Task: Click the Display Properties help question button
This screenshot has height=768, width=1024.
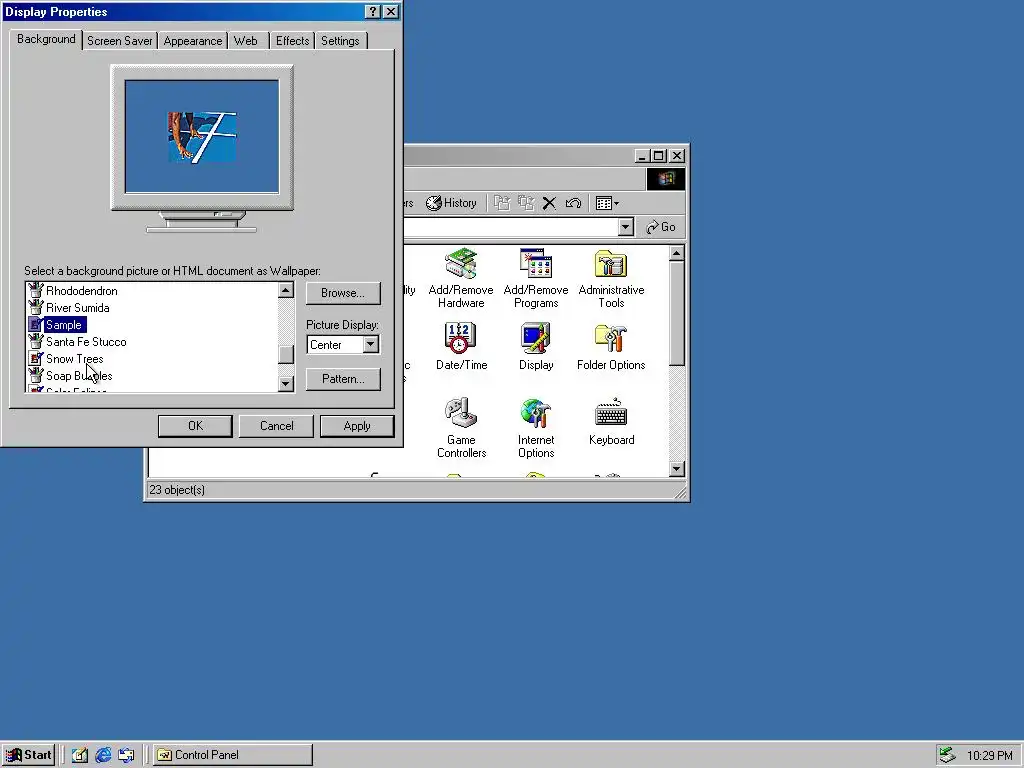Action: (372, 12)
